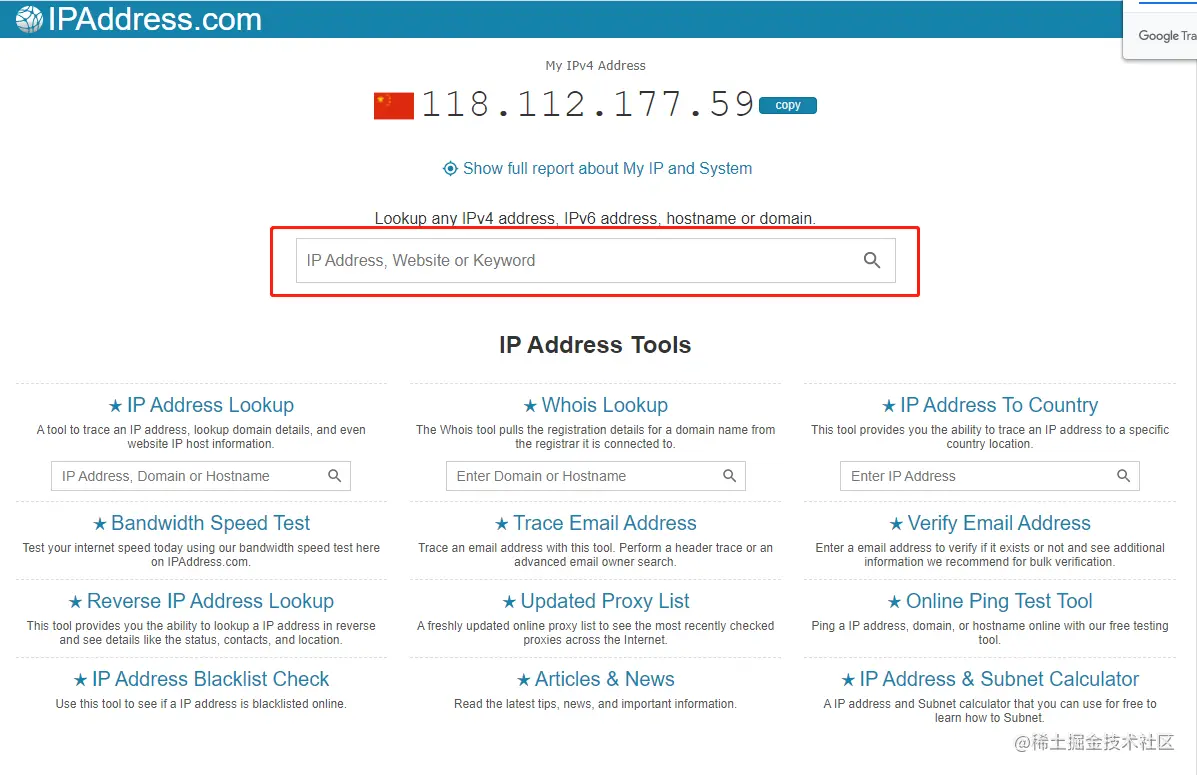Click the description 'Use this tool to see if a IP address is blacklisted online.'
Viewport: 1197px width, 775px height.
(x=201, y=703)
